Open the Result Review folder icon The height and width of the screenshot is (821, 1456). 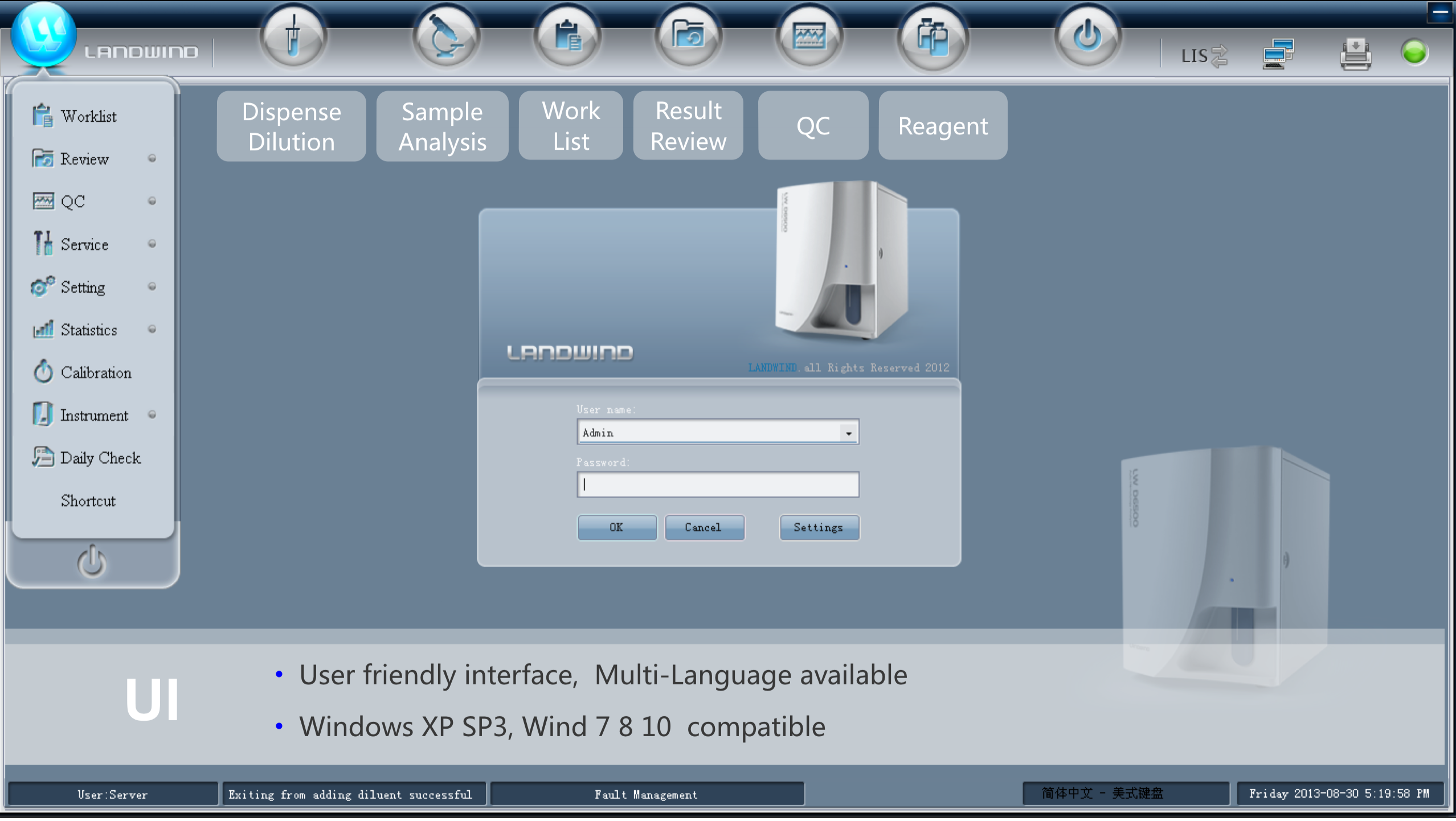[x=688, y=38]
